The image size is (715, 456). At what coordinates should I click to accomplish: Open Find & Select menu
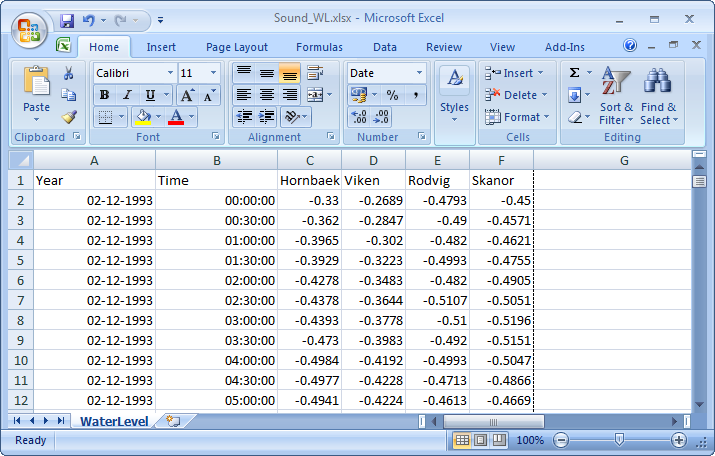click(658, 95)
